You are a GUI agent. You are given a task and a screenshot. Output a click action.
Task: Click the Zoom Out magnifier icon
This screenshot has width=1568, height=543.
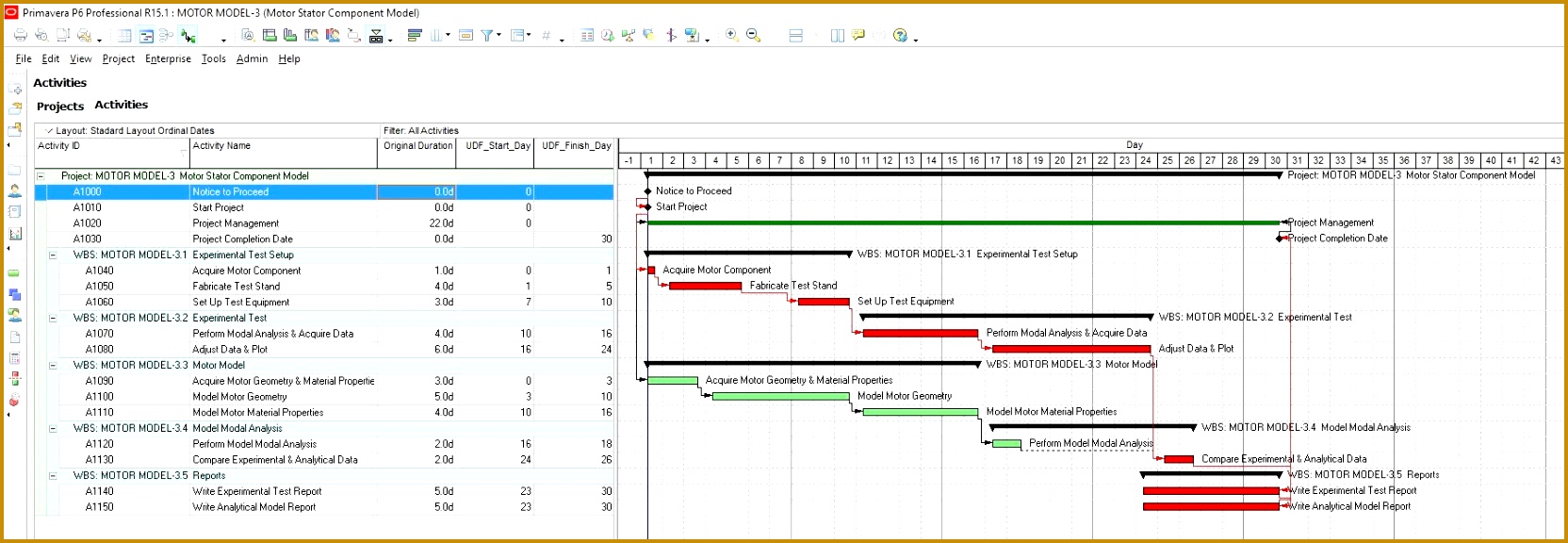pos(753,36)
